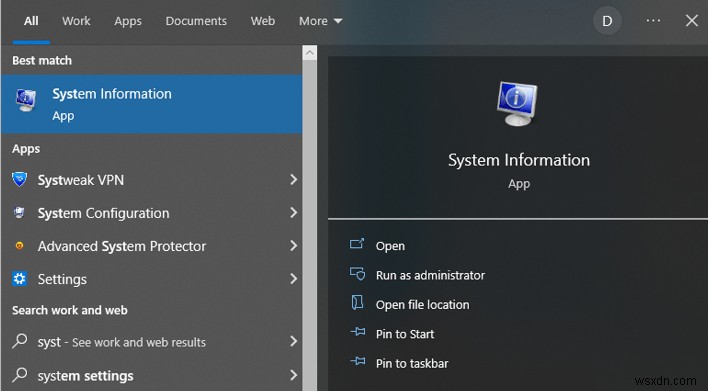Choose Run as administrator
Screen dimensions: 708x391
(430, 275)
